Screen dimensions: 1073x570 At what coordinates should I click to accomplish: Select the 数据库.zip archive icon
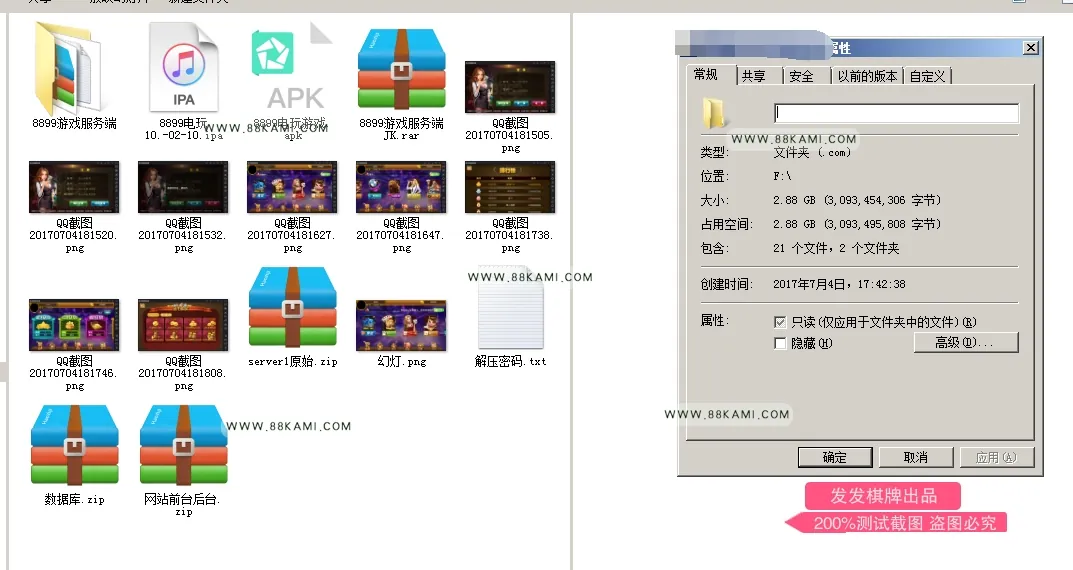tap(75, 445)
